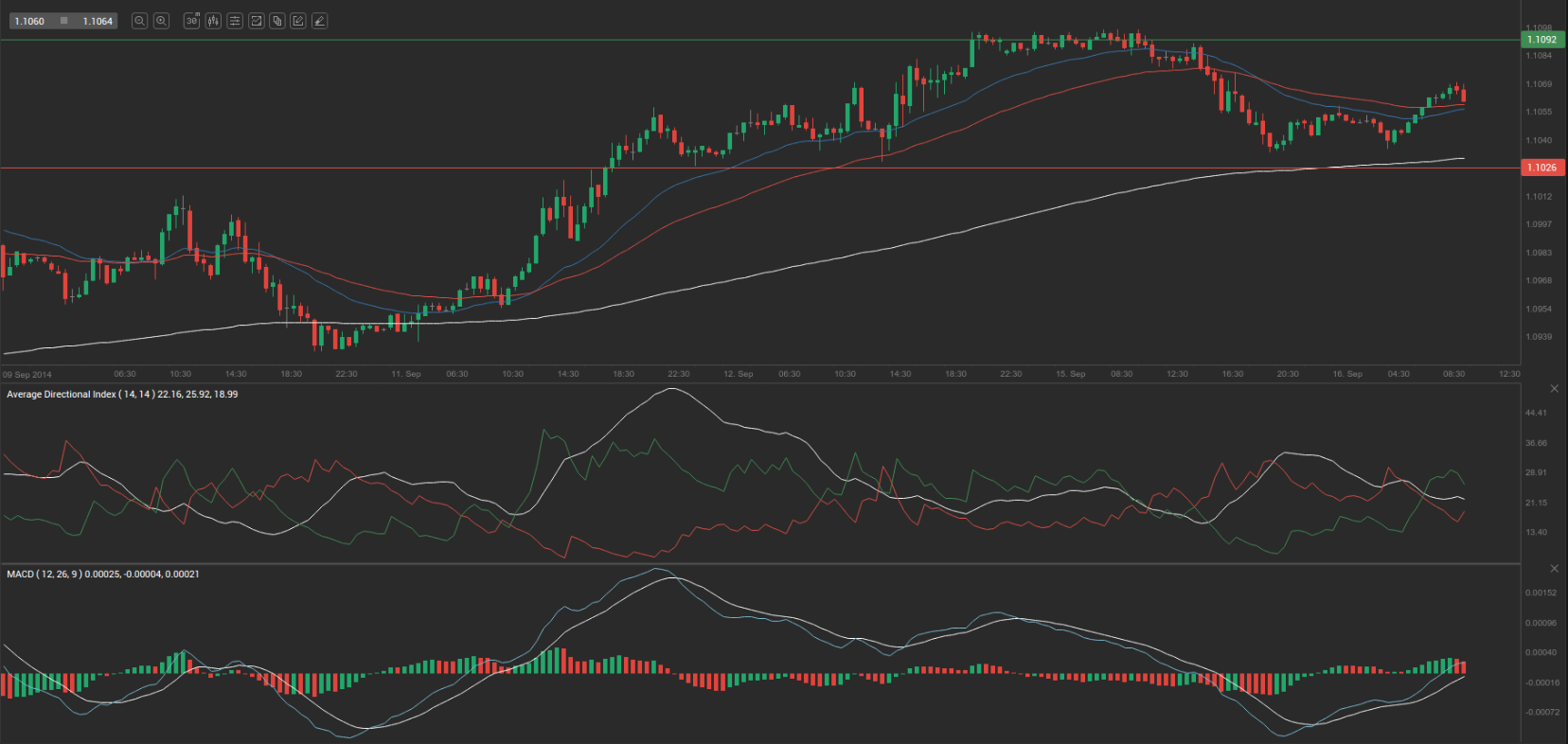Click the duplicate chart pages icon
This screenshot has height=744, width=1568.
pyautogui.click(x=277, y=21)
